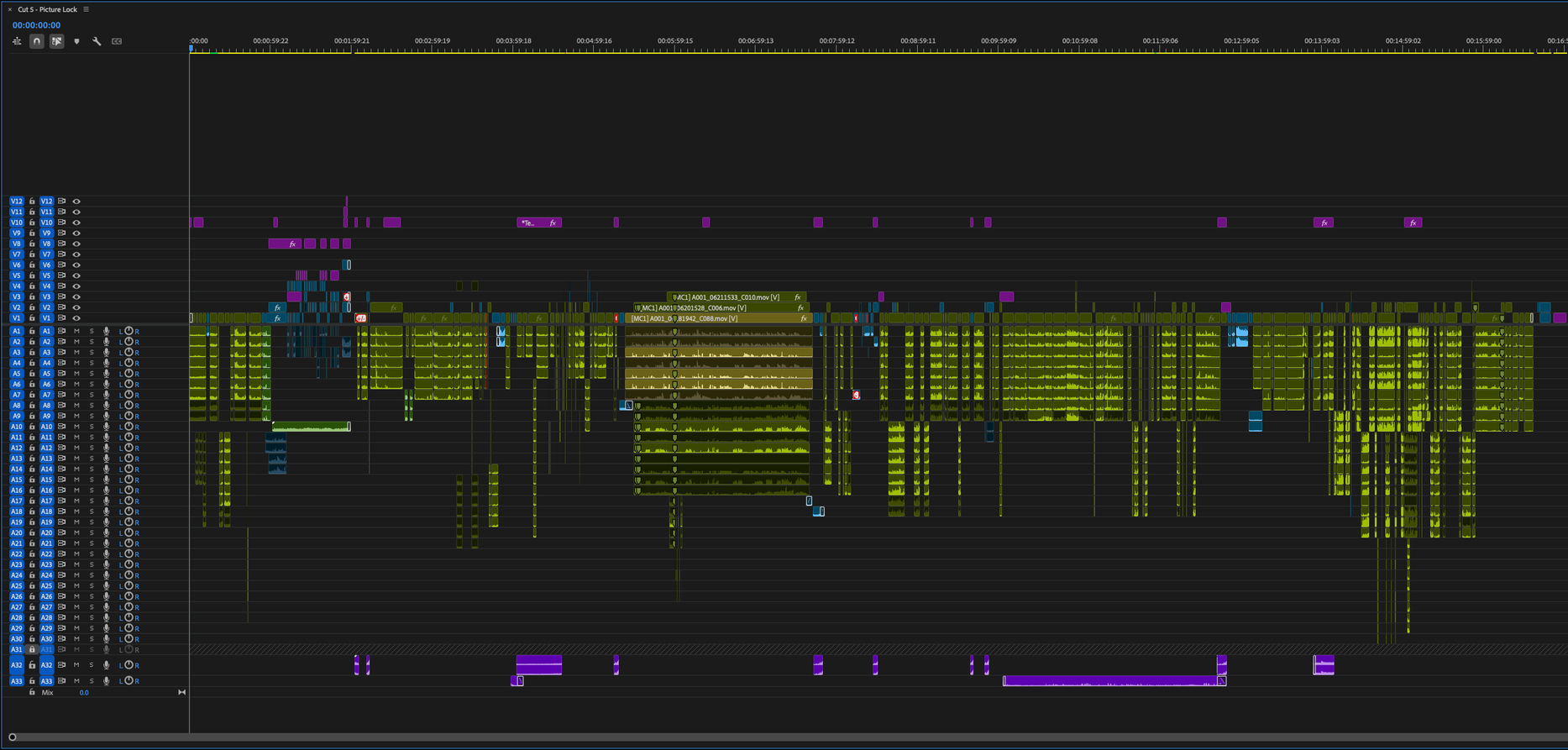The height and width of the screenshot is (750, 1568).
Task: Select the long purple audio clip on A33
Action: point(1114,681)
